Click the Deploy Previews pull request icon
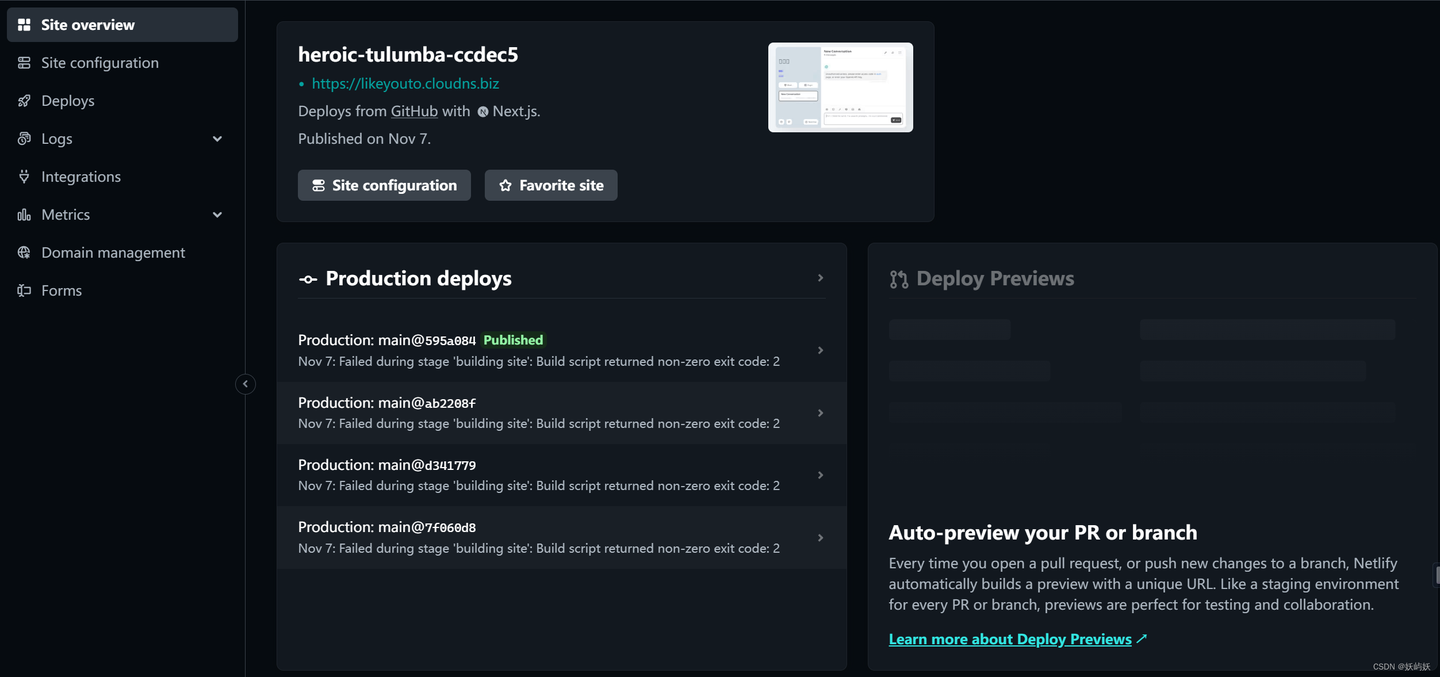 (899, 279)
